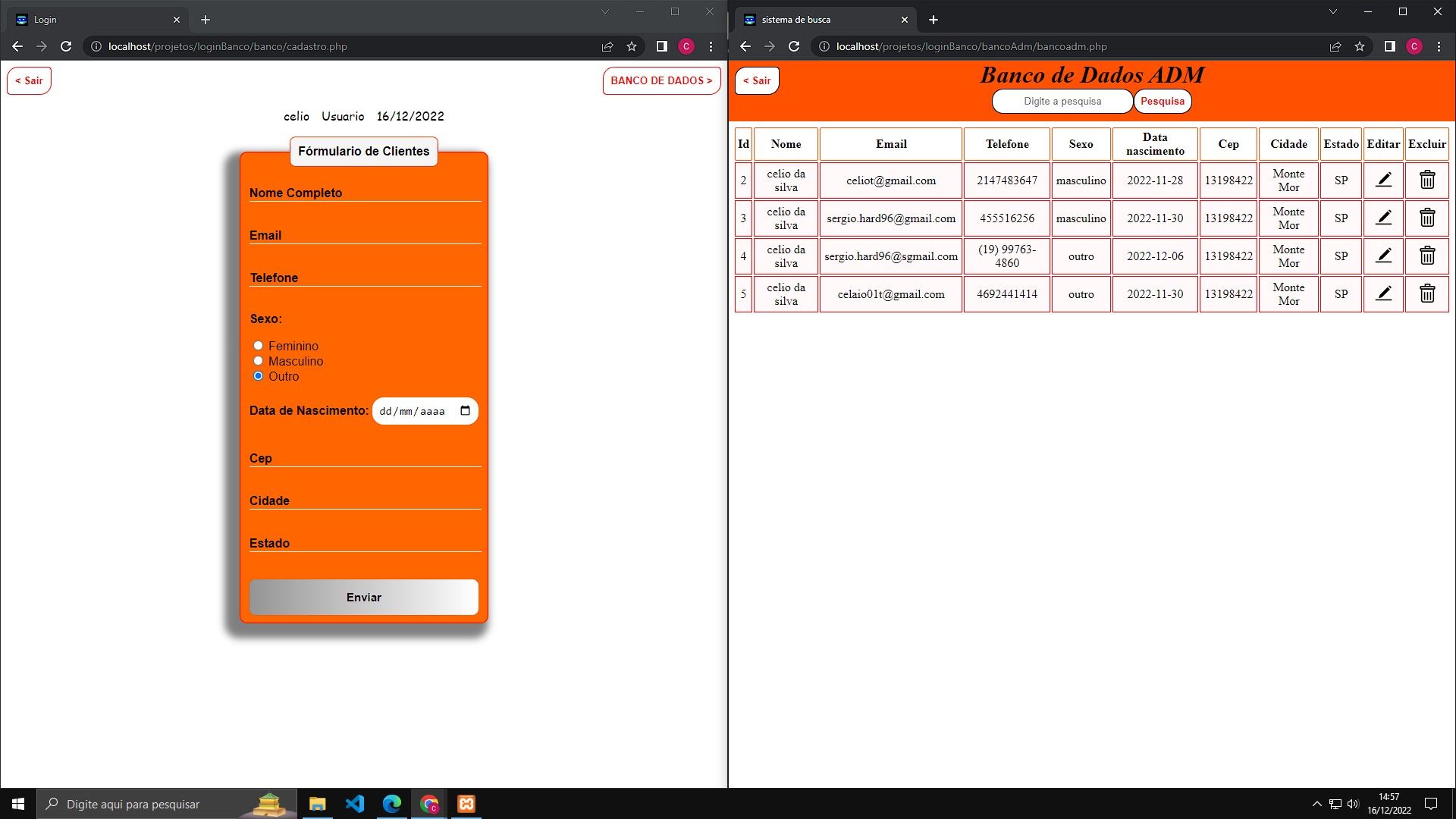Open profile avatar in right browser window

tap(1414, 46)
